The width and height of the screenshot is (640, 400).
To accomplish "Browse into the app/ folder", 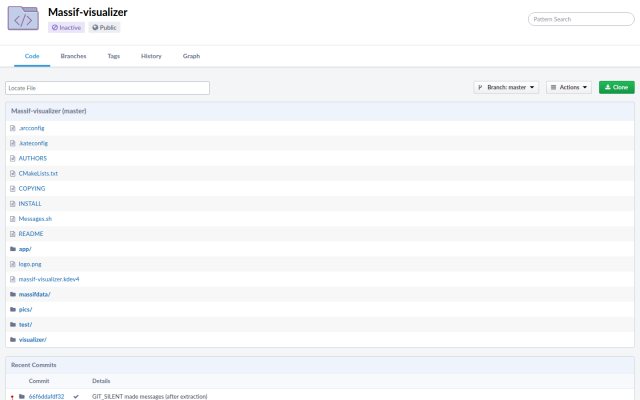I will (25, 249).
